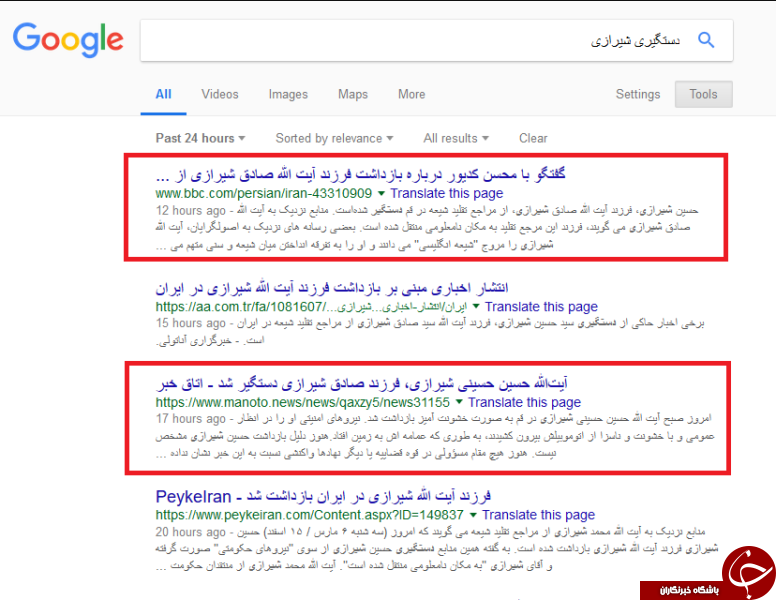The height and width of the screenshot is (600, 776).
Task: Switch to the All results tab
Action: point(163,95)
